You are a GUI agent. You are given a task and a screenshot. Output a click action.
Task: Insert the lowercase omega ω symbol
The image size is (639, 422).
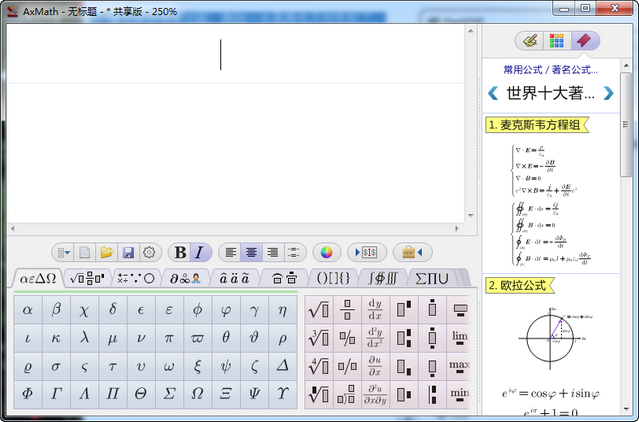click(x=169, y=366)
